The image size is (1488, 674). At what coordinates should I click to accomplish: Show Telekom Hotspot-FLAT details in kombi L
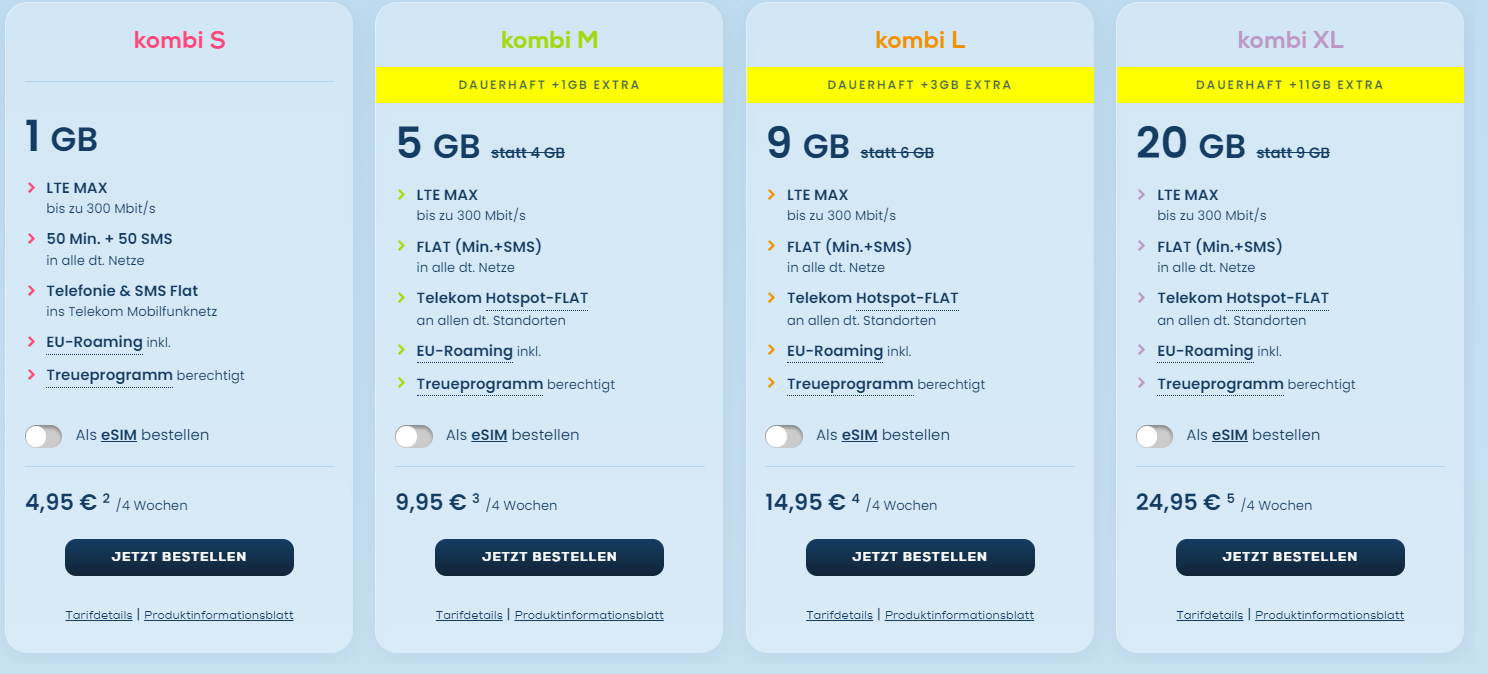[x=872, y=298]
